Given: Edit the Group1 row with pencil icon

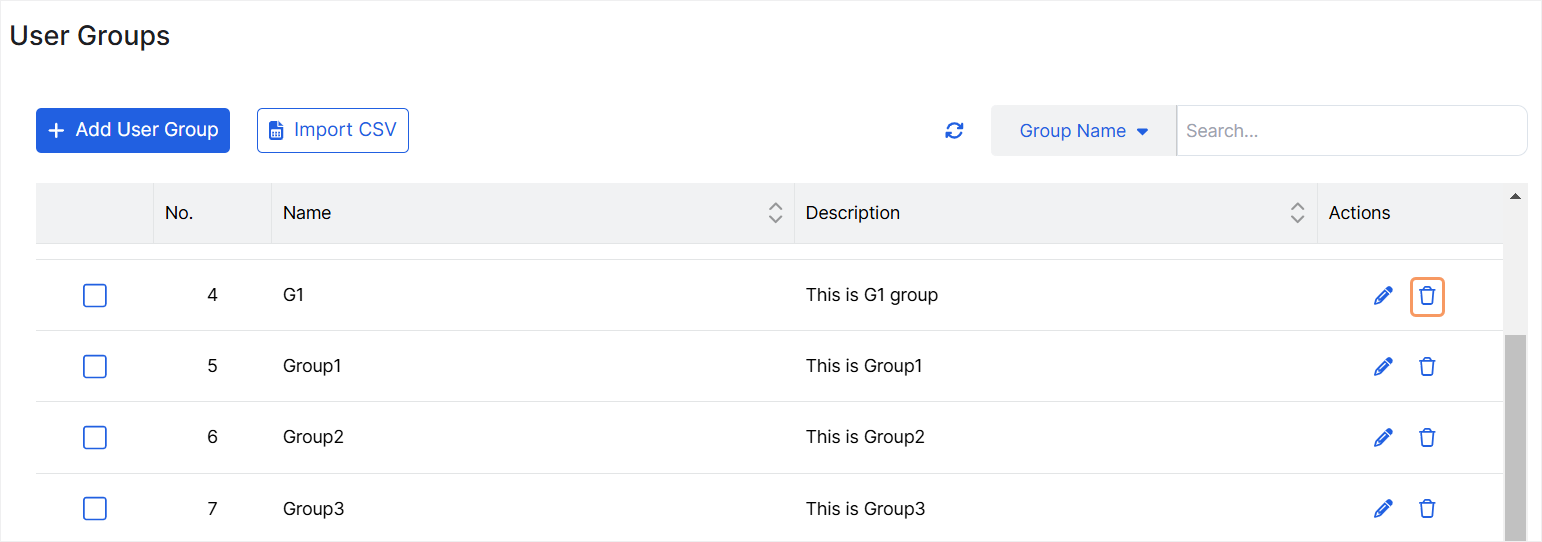Looking at the screenshot, I should point(1383,367).
